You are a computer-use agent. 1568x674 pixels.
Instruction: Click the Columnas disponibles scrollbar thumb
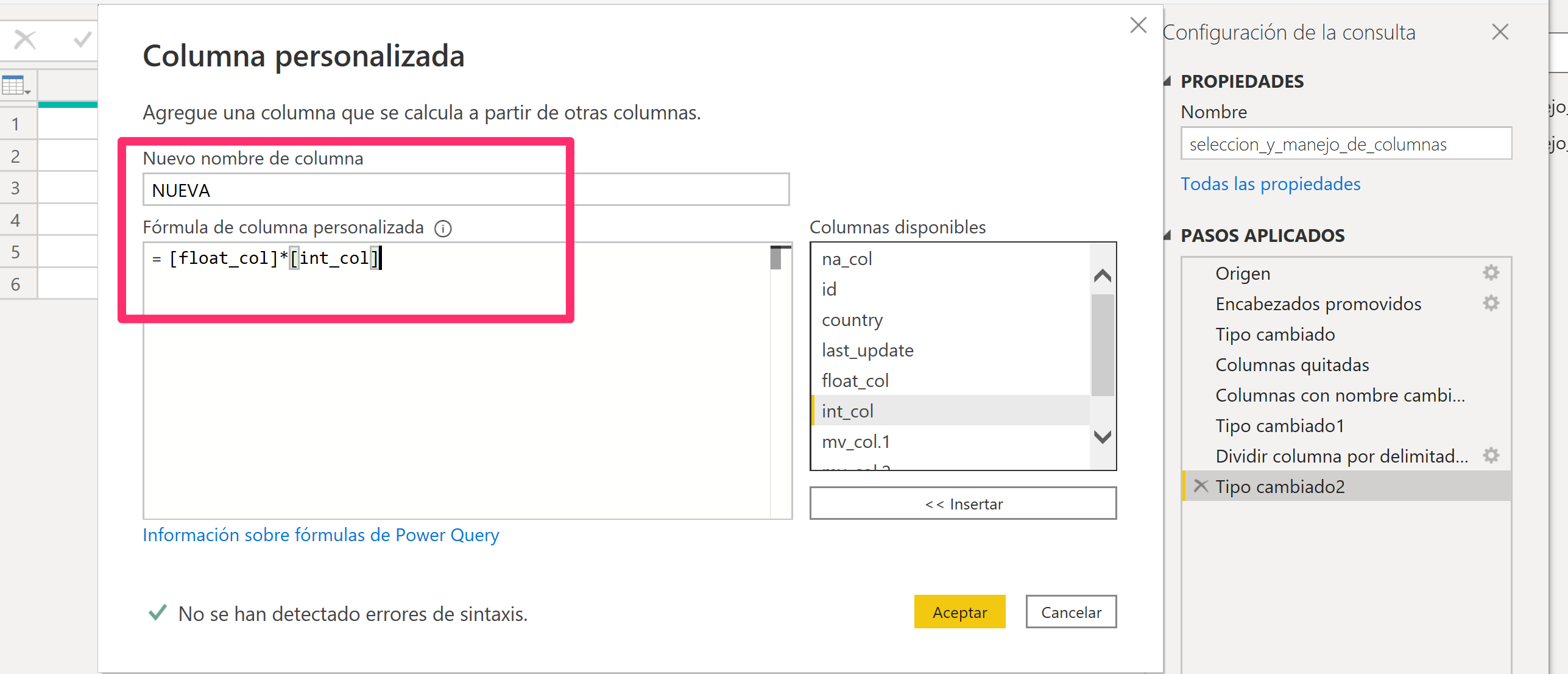click(1102, 345)
